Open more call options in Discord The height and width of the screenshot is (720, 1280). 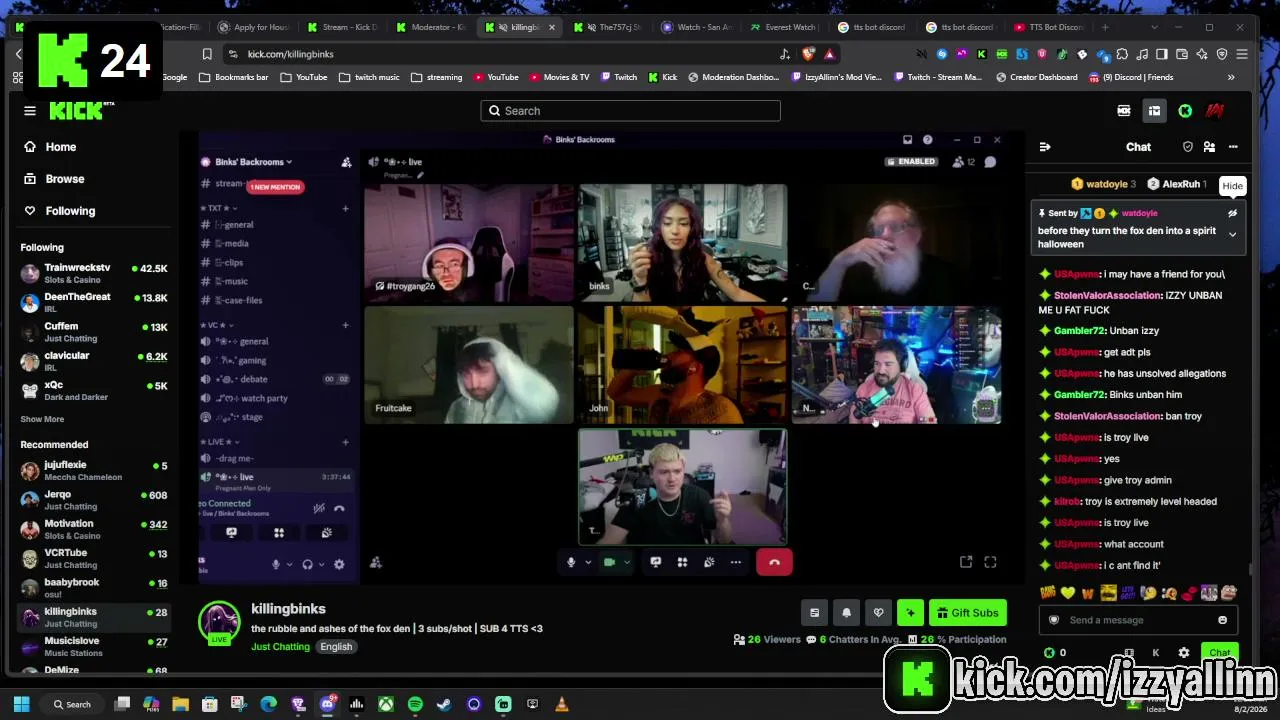coord(736,562)
